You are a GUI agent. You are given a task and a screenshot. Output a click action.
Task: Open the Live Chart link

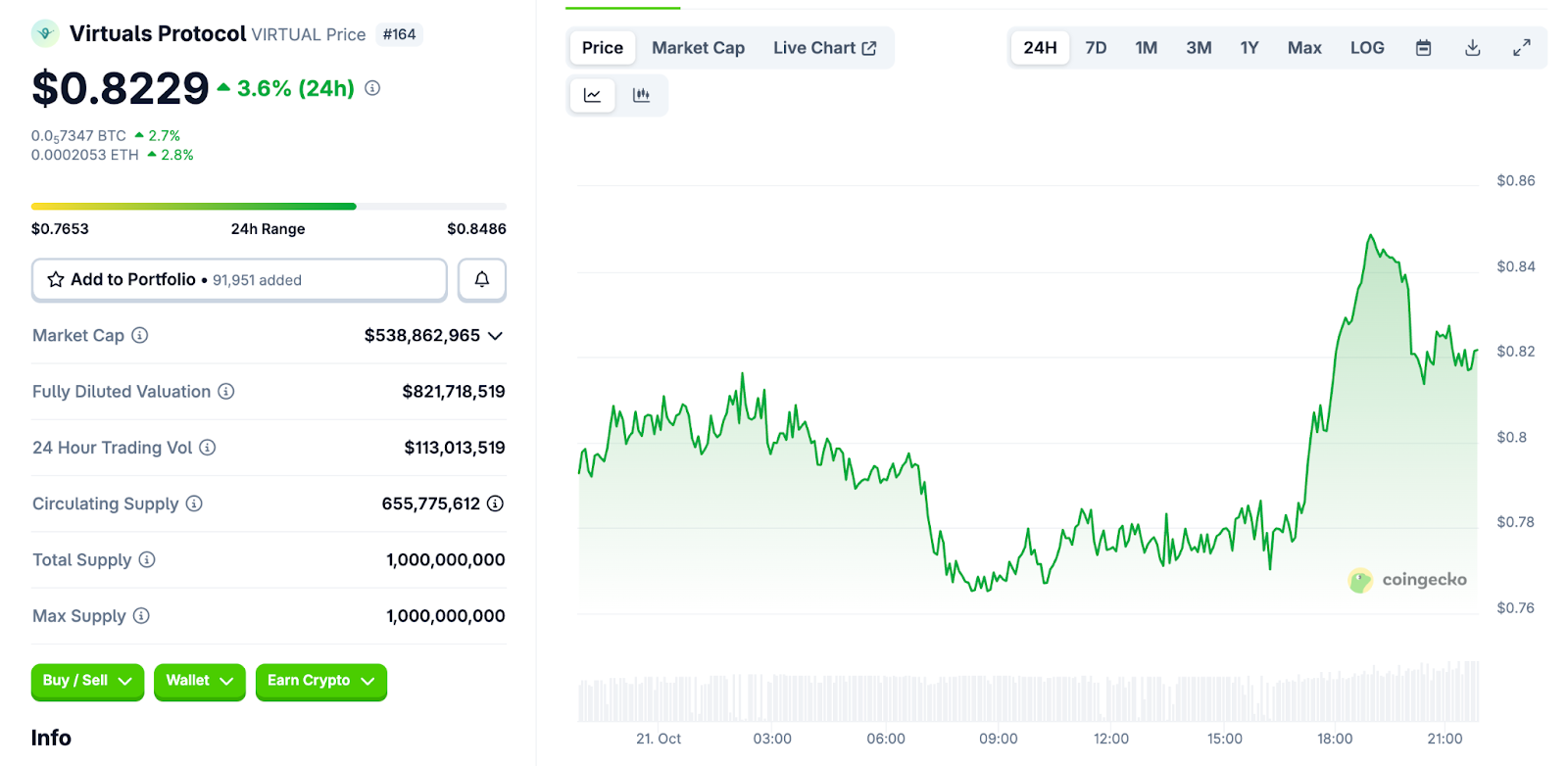pos(824,48)
